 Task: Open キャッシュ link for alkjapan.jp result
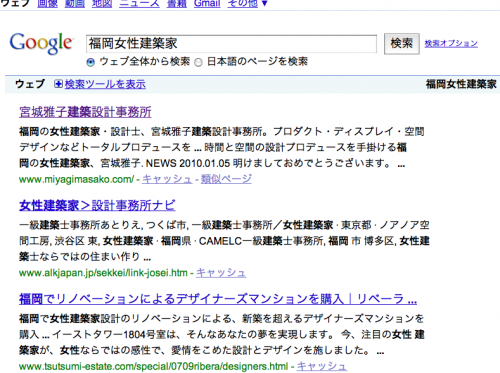[221, 273]
